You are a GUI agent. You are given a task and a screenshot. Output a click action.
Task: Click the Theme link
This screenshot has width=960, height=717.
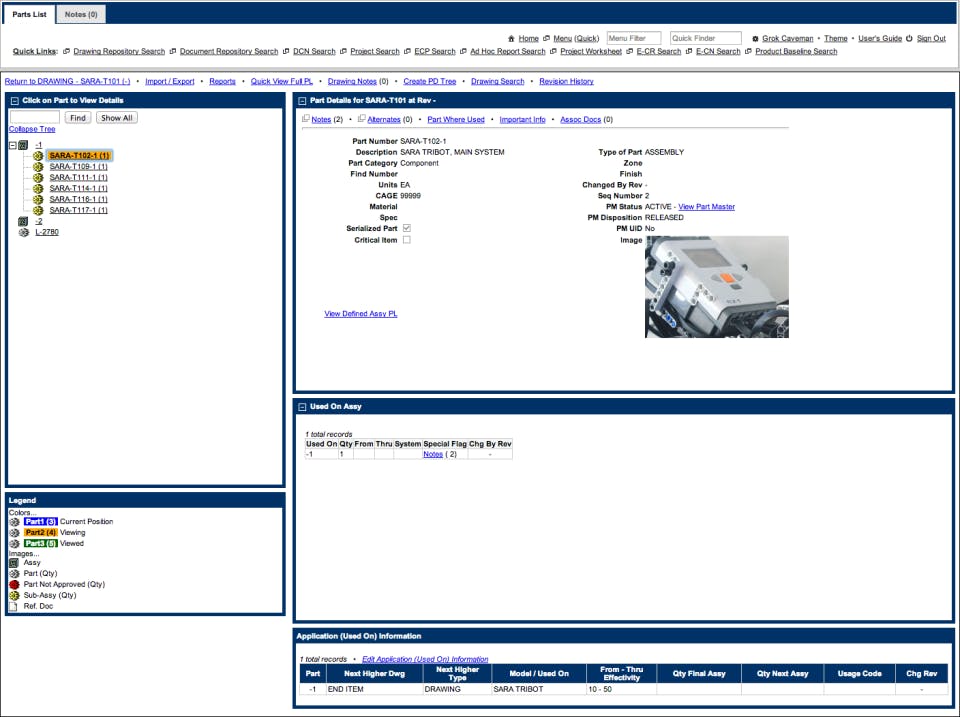836,39
